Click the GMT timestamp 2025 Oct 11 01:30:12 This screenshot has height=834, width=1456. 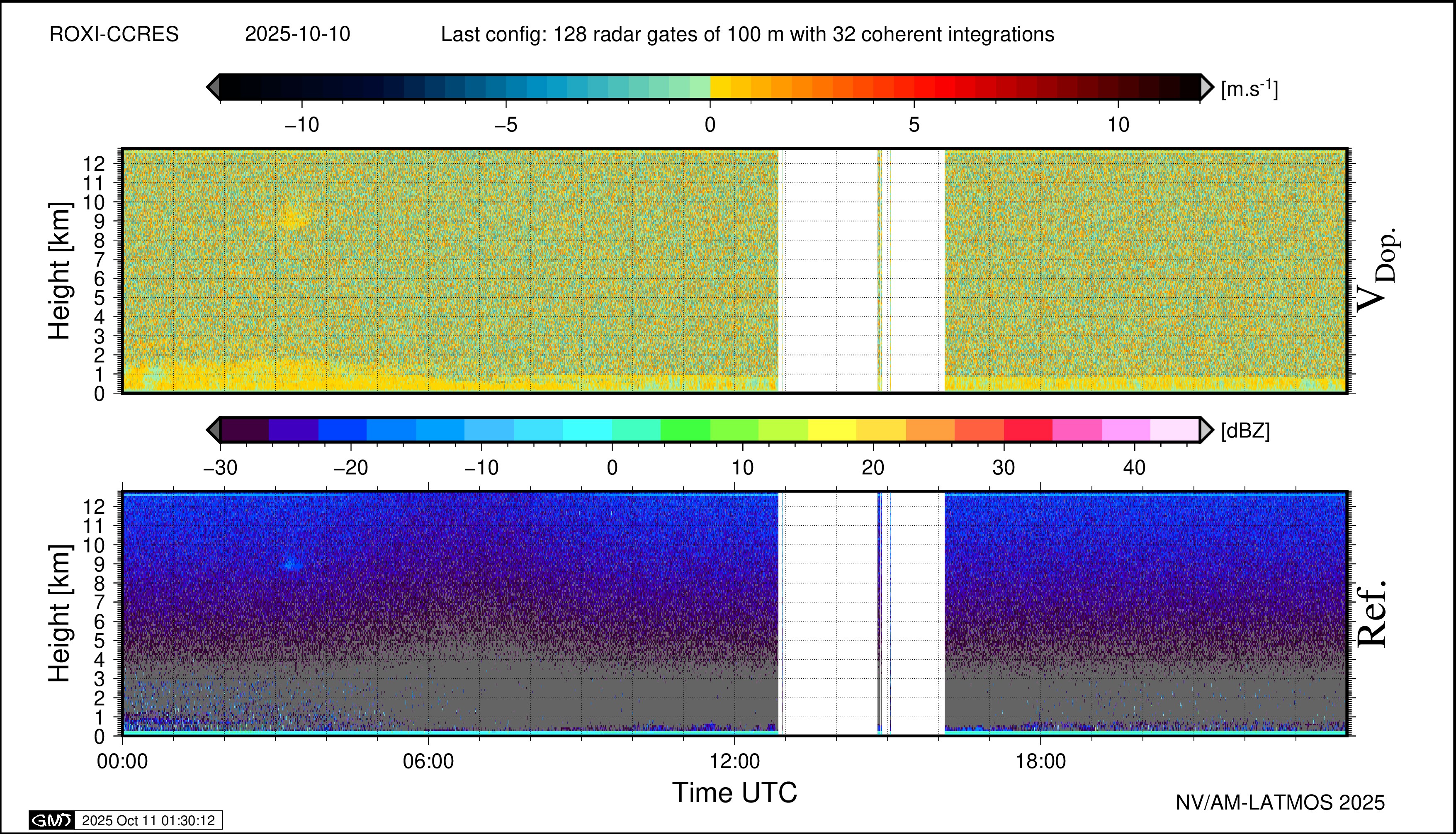[x=148, y=820]
